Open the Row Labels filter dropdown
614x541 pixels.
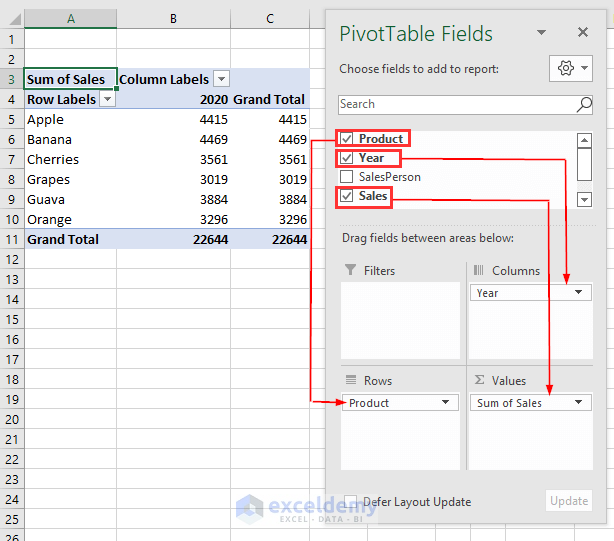pyautogui.click(x=107, y=99)
